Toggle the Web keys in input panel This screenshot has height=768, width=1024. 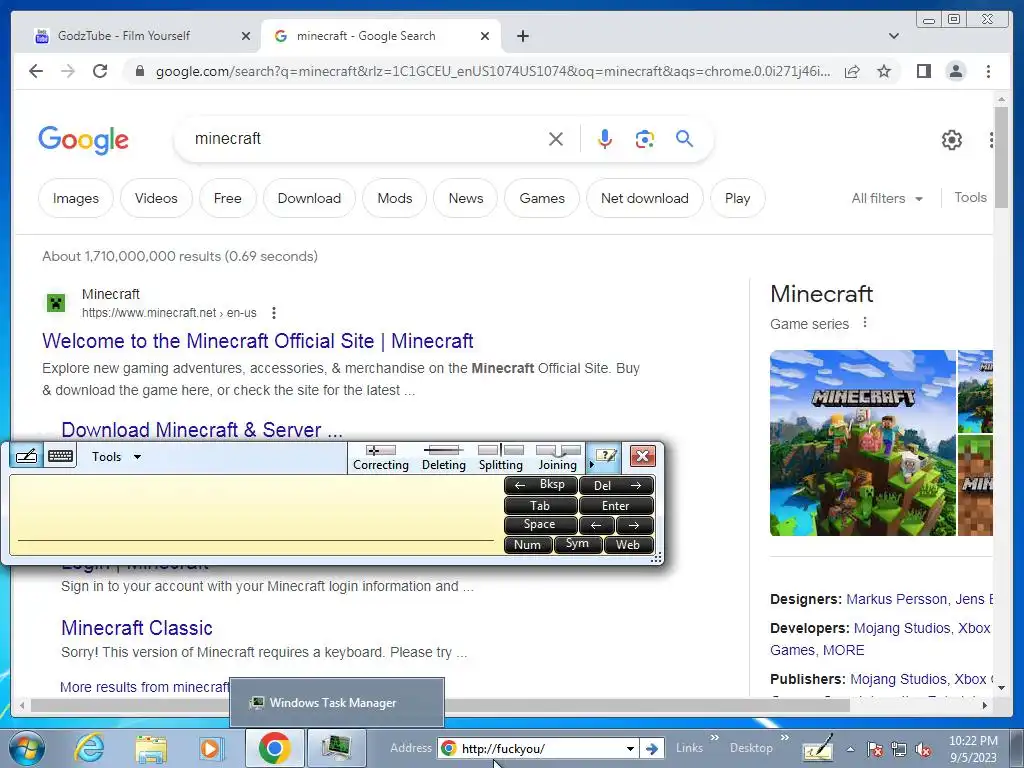628,545
